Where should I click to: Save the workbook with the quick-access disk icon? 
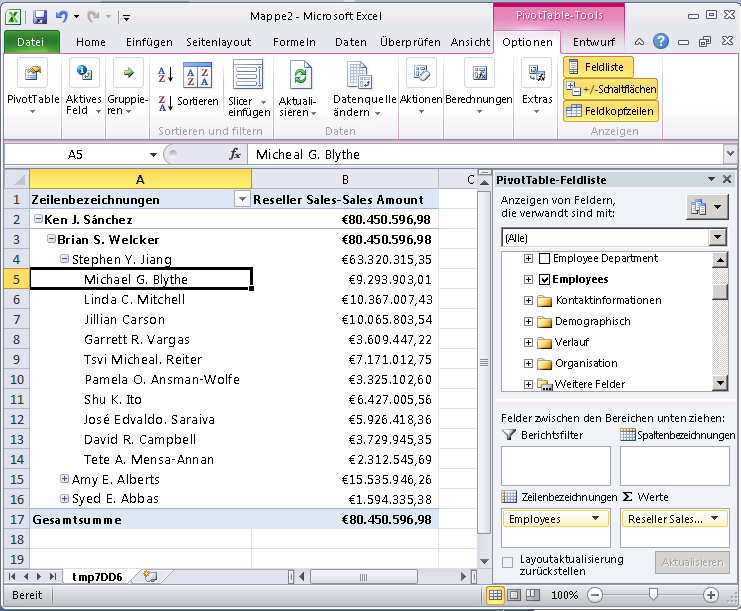tap(40, 16)
